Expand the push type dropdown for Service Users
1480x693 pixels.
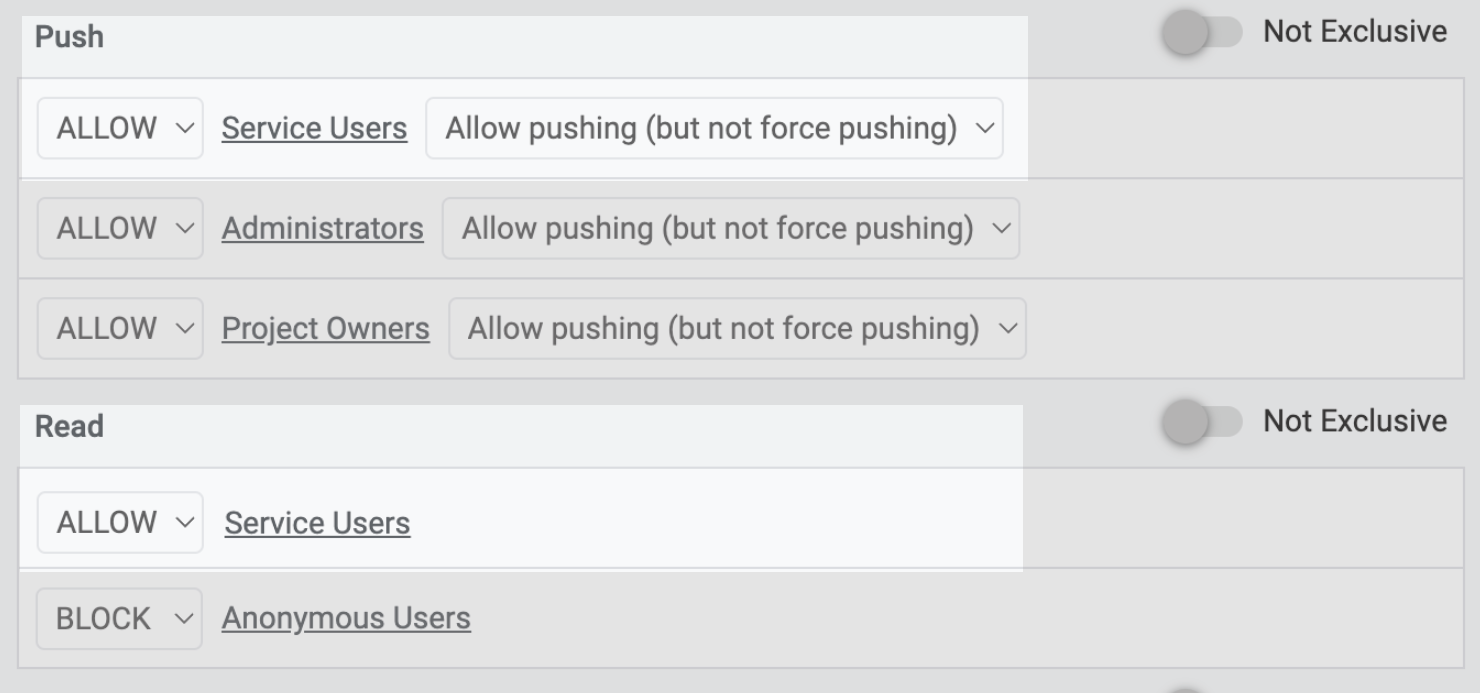coord(714,128)
